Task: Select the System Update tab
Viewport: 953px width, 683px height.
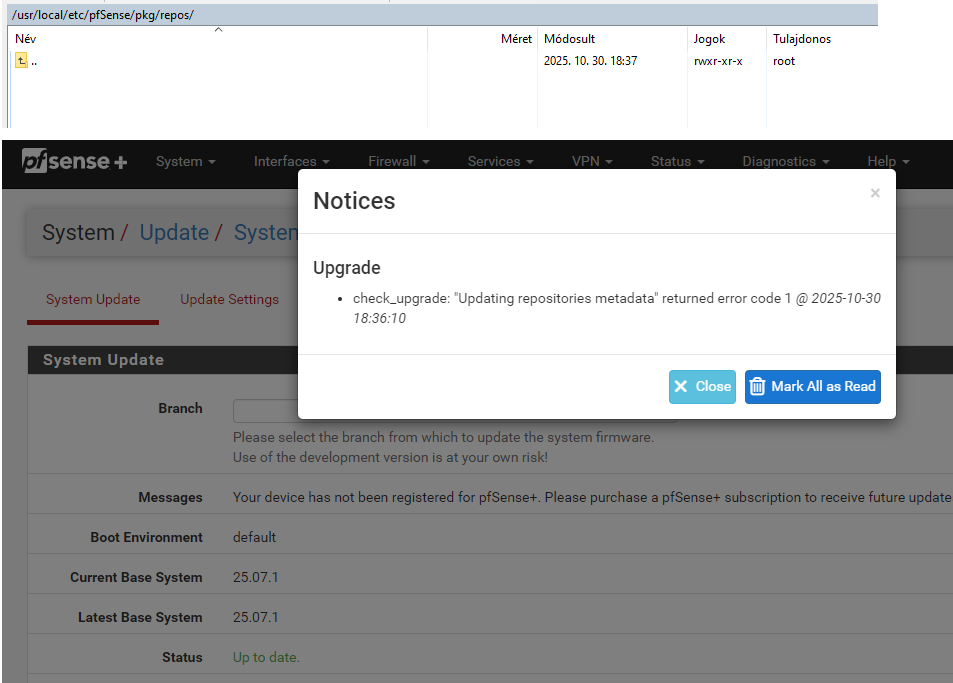Action: (x=93, y=299)
